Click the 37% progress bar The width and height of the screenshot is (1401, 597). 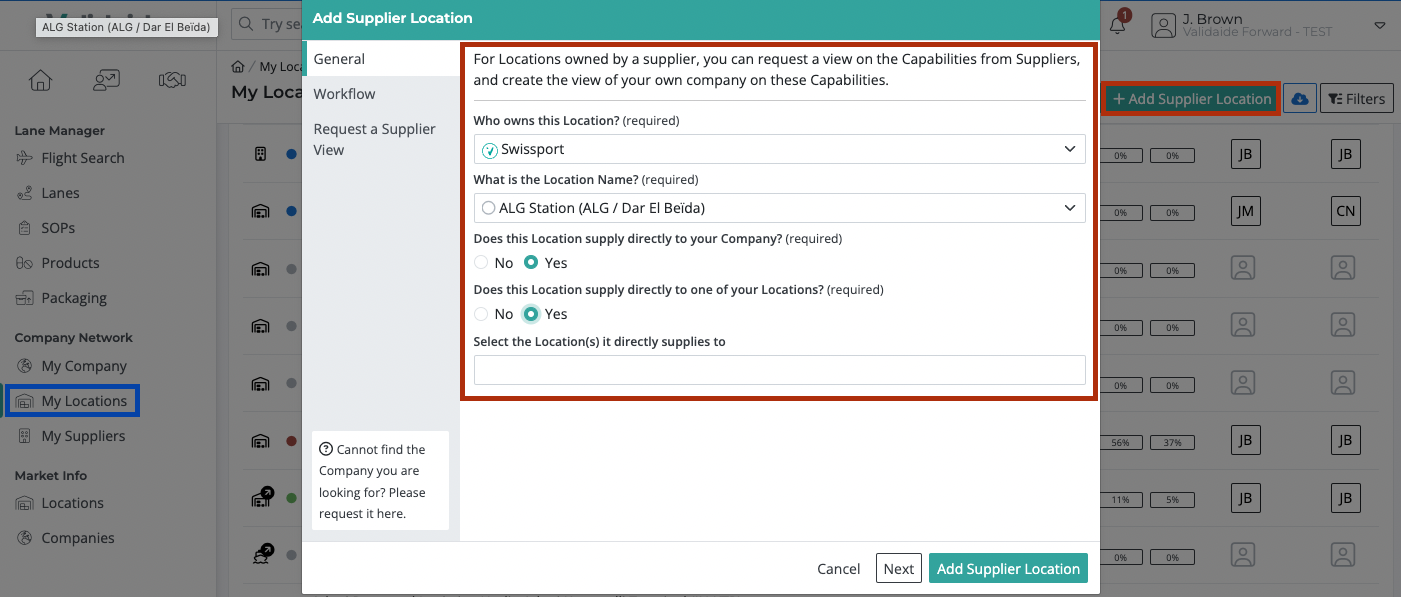coord(1172,441)
